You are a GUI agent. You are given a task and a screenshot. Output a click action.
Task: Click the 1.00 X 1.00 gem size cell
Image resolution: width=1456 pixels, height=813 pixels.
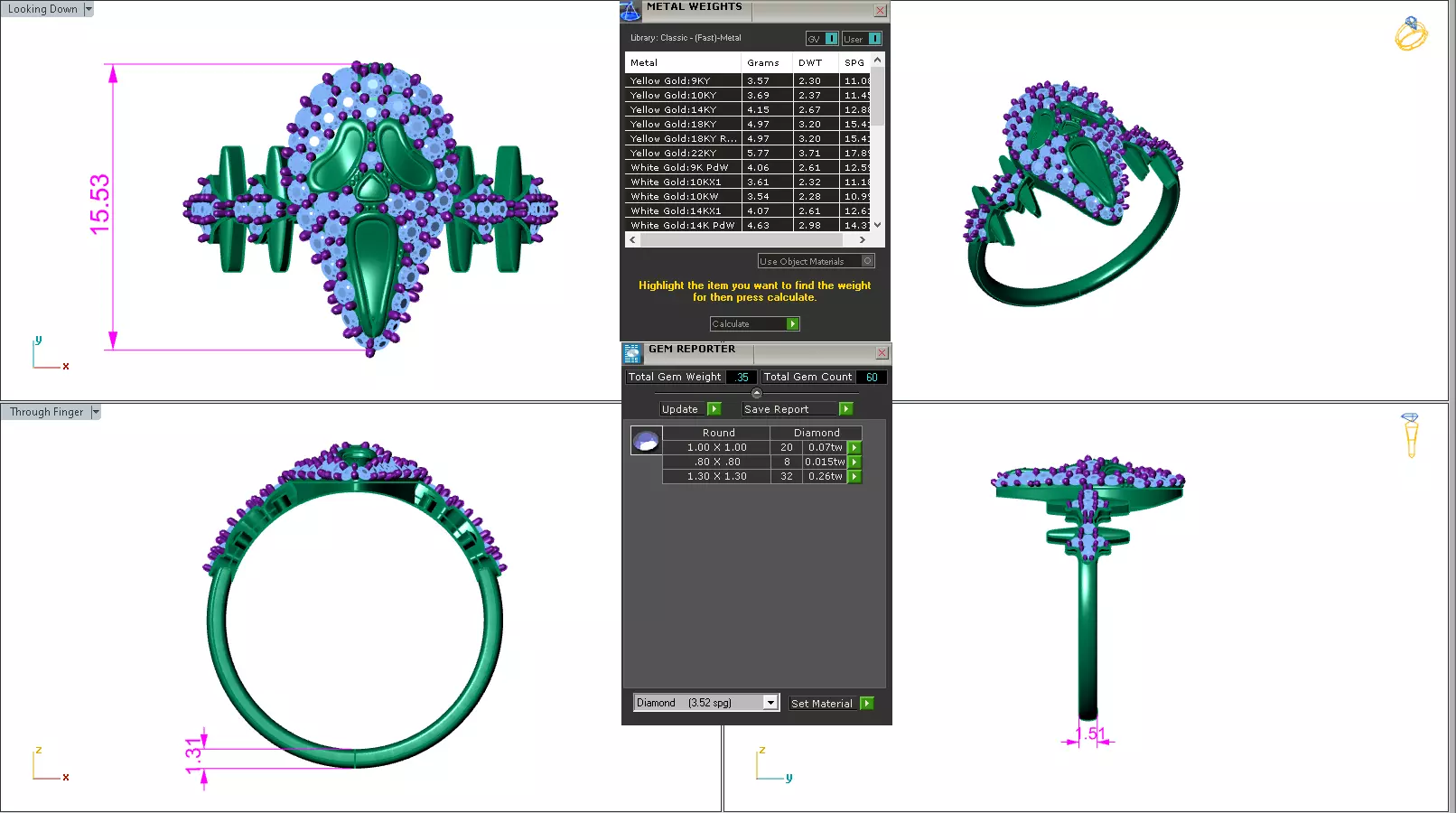point(716,448)
